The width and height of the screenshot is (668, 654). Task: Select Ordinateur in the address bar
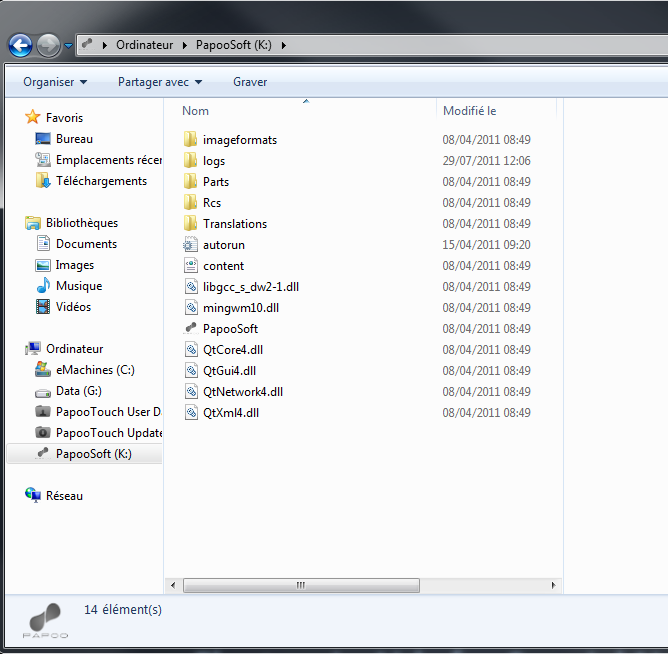click(144, 45)
